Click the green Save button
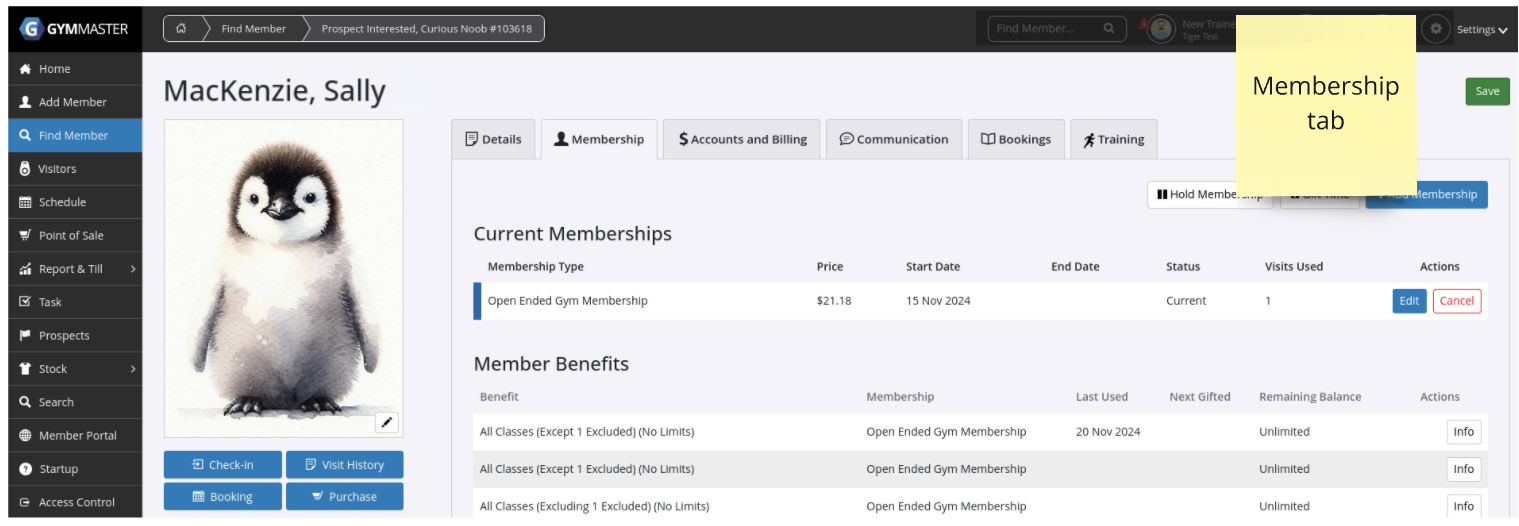The image size is (1519, 526). tap(1487, 91)
